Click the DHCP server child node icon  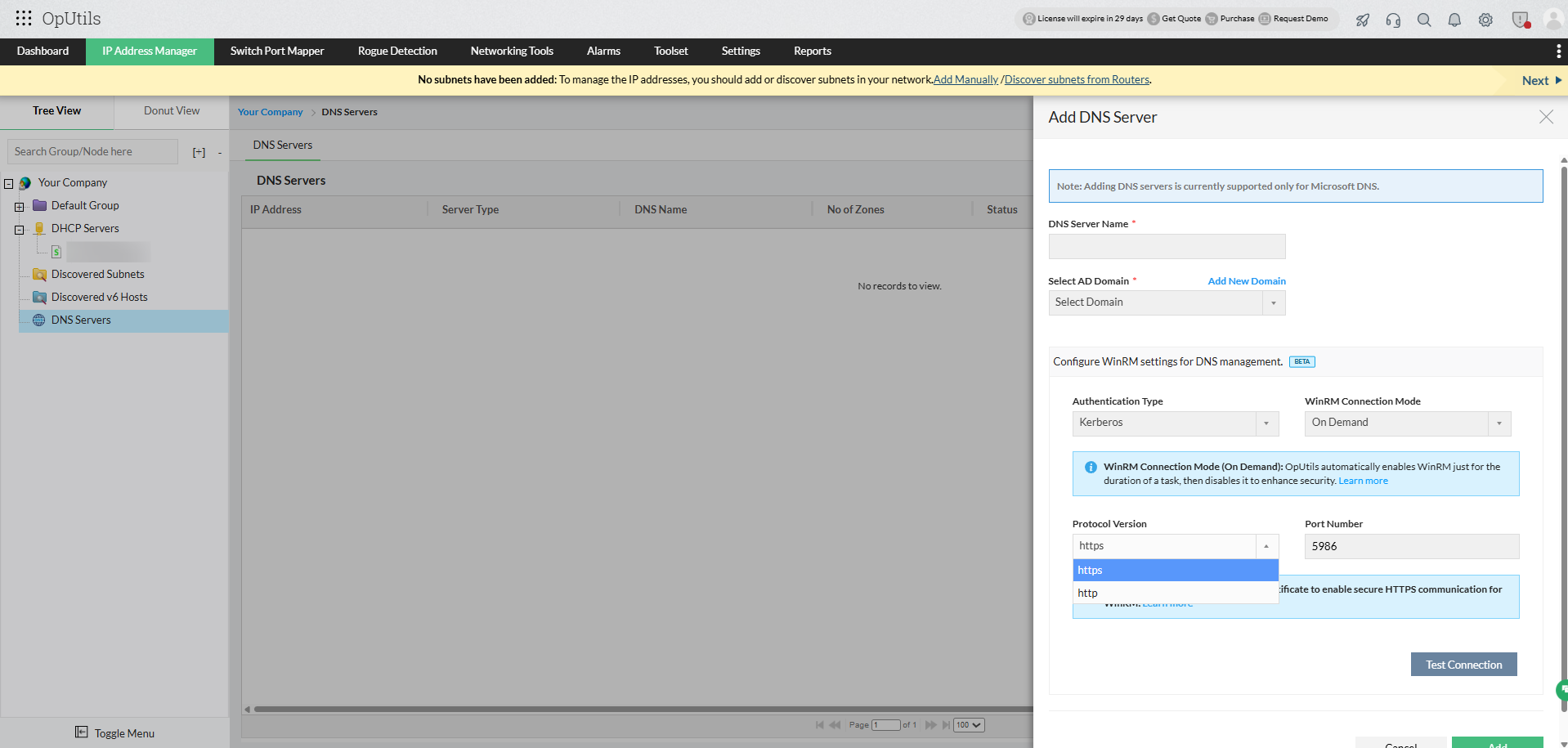coord(56,252)
